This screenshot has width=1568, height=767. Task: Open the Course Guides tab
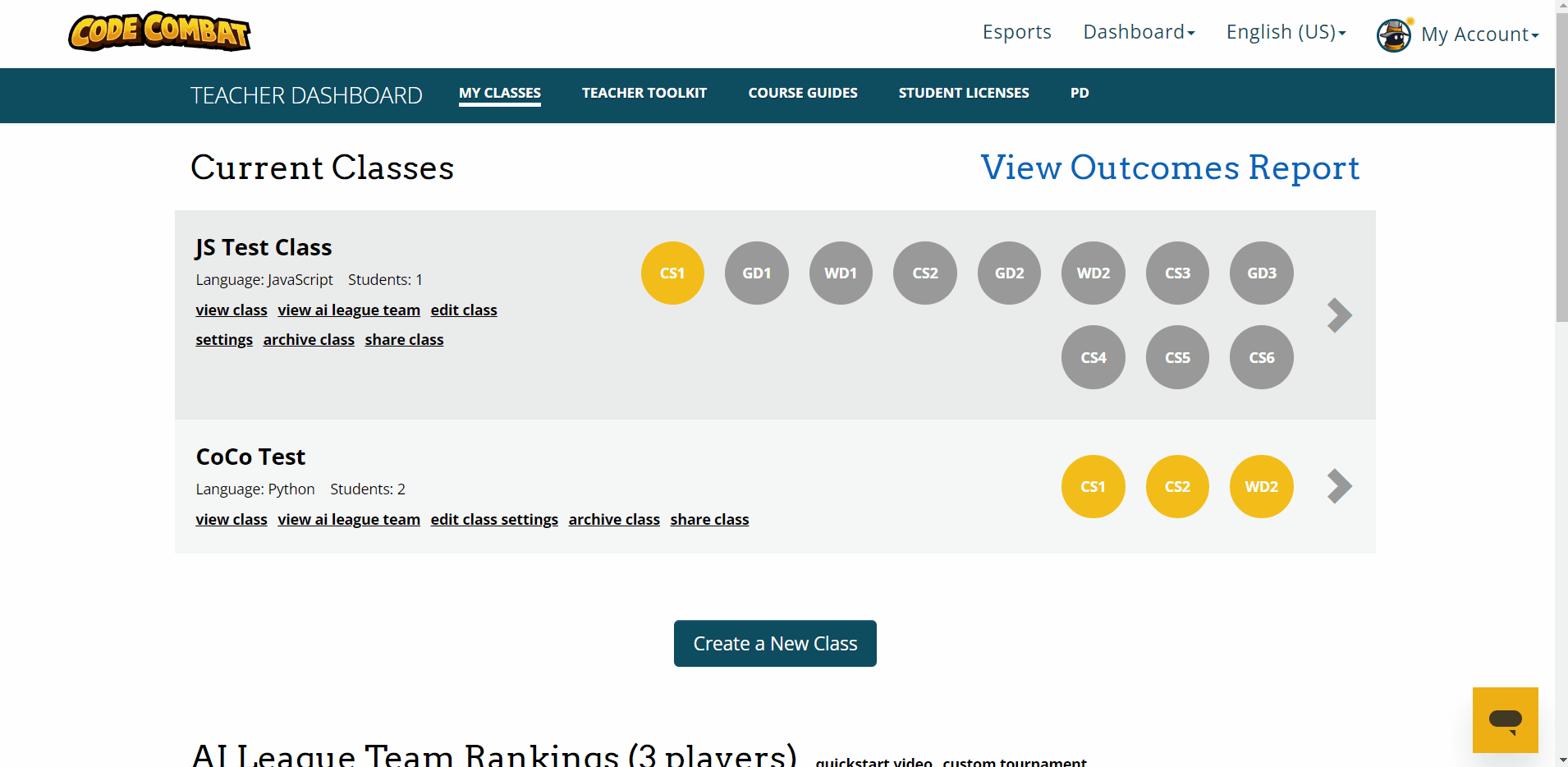tap(803, 94)
